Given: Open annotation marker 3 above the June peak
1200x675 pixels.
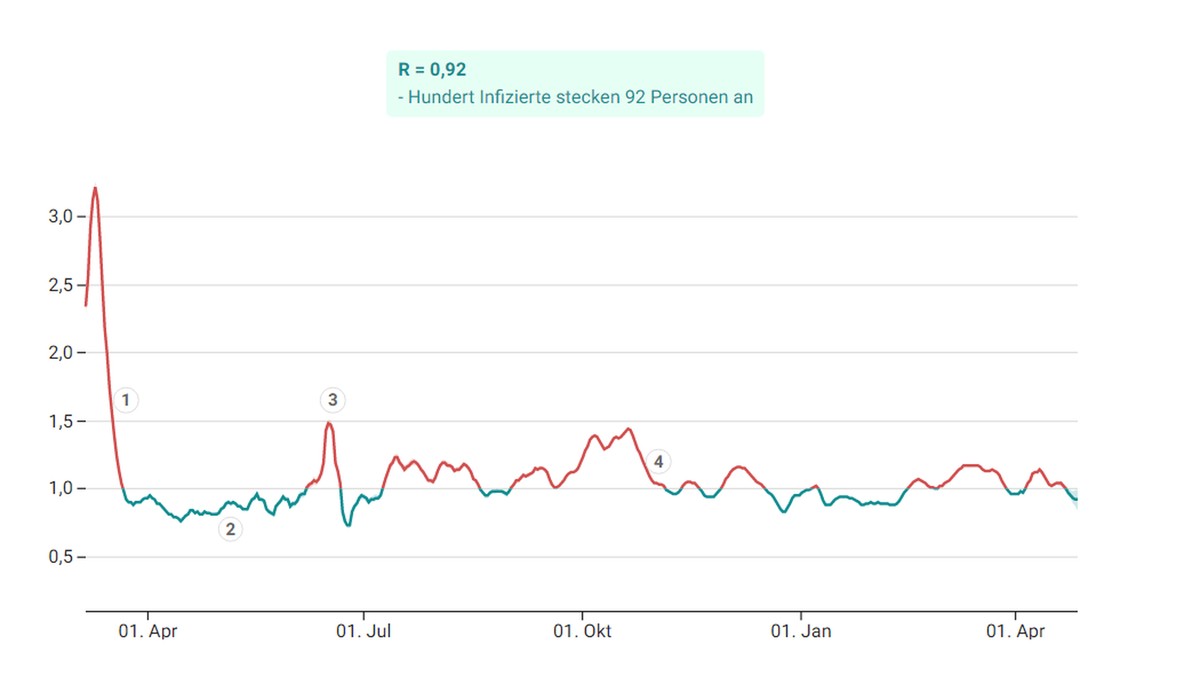Looking at the screenshot, I should click(333, 401).
